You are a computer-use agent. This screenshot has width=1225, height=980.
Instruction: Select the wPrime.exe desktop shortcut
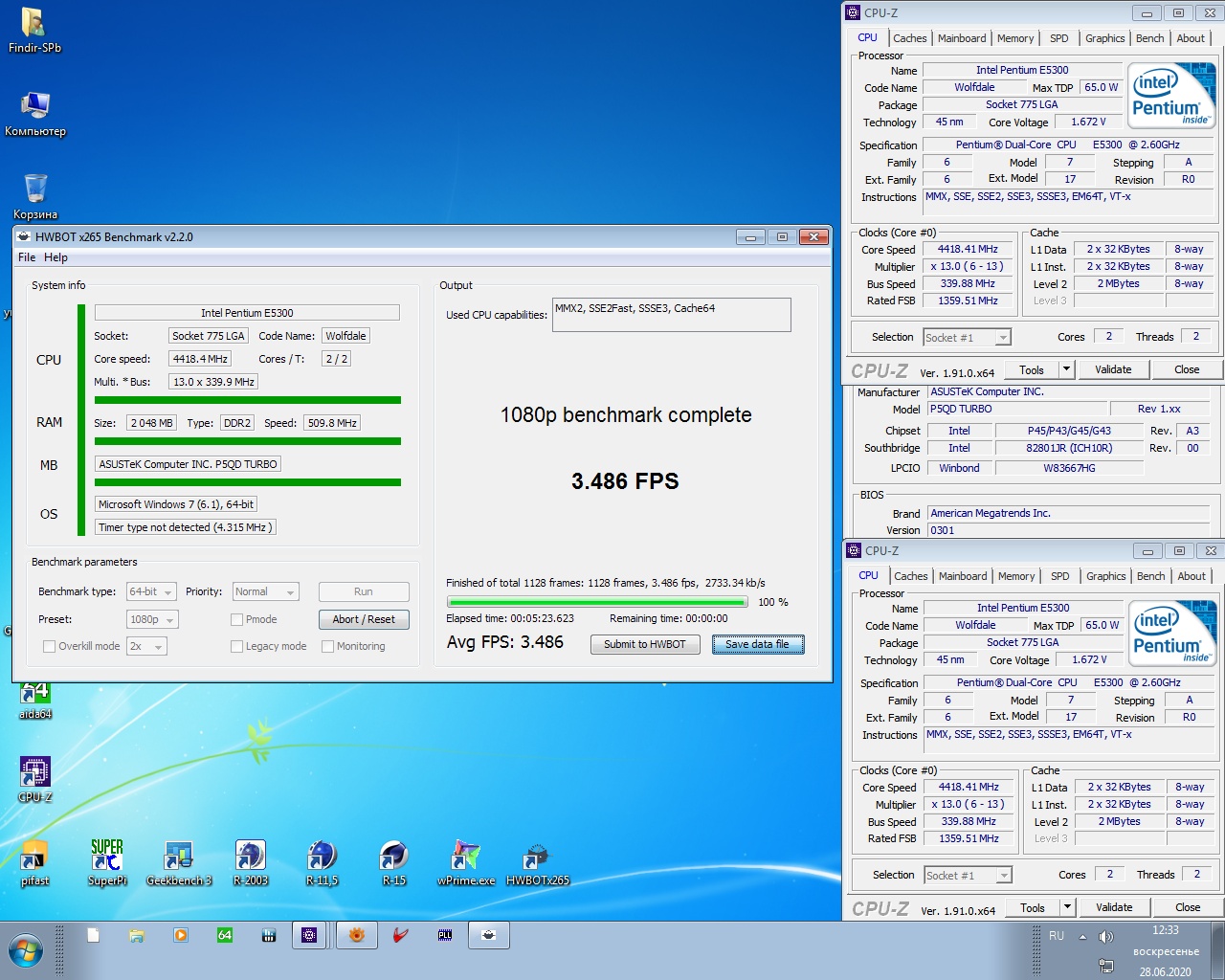[466, 862]
